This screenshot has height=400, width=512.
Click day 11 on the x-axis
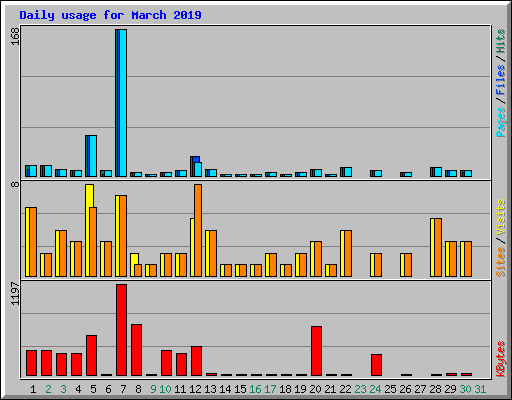pos(180,389)
